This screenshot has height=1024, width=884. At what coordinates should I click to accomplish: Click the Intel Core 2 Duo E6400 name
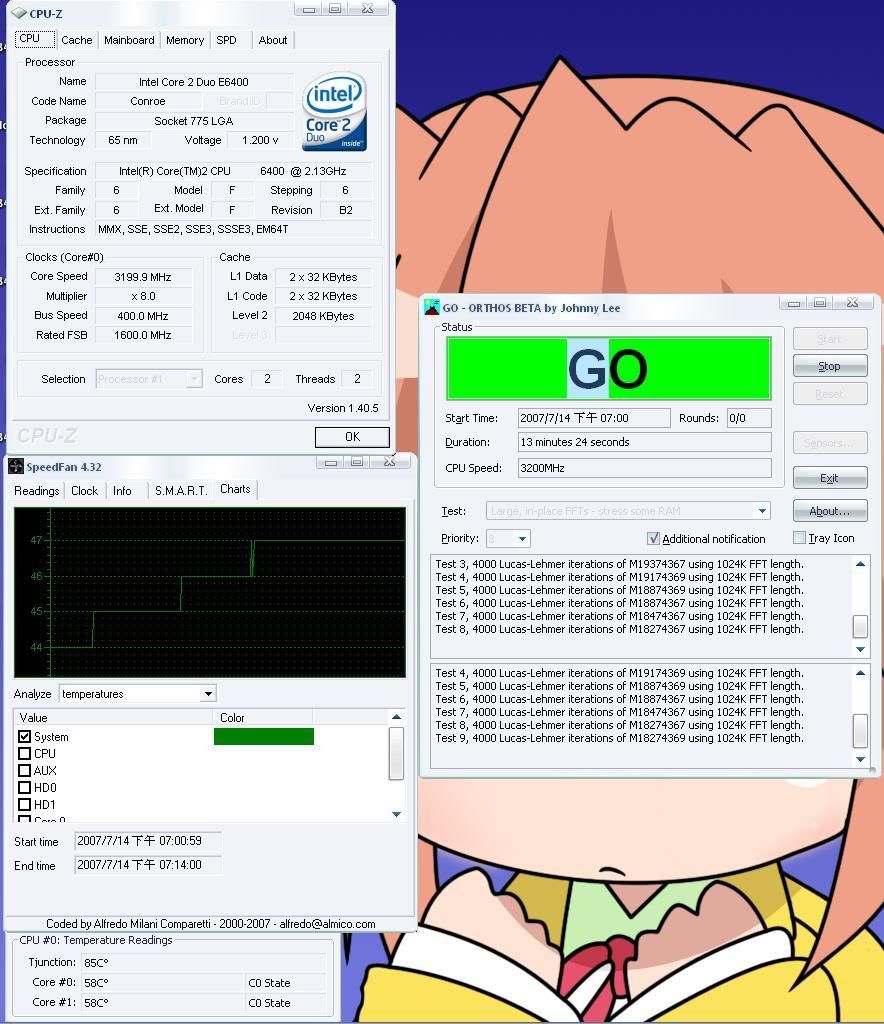pos(194,82)
